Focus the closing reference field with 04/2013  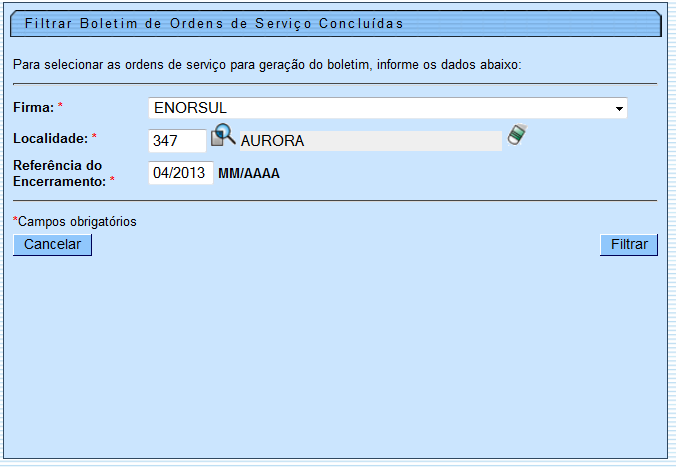180,173
